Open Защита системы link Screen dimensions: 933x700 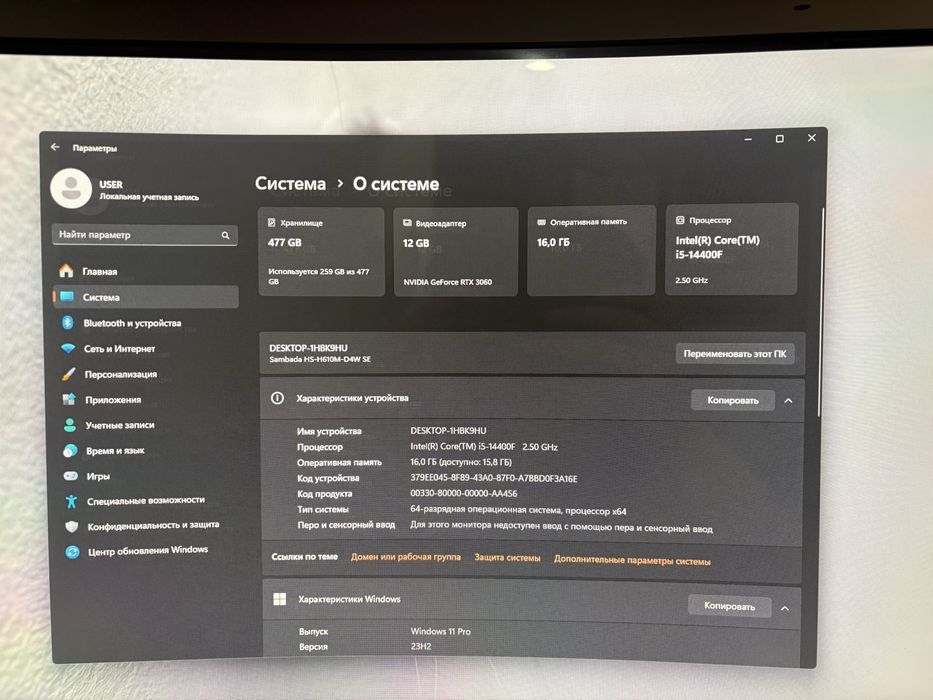tap(508, 558)
